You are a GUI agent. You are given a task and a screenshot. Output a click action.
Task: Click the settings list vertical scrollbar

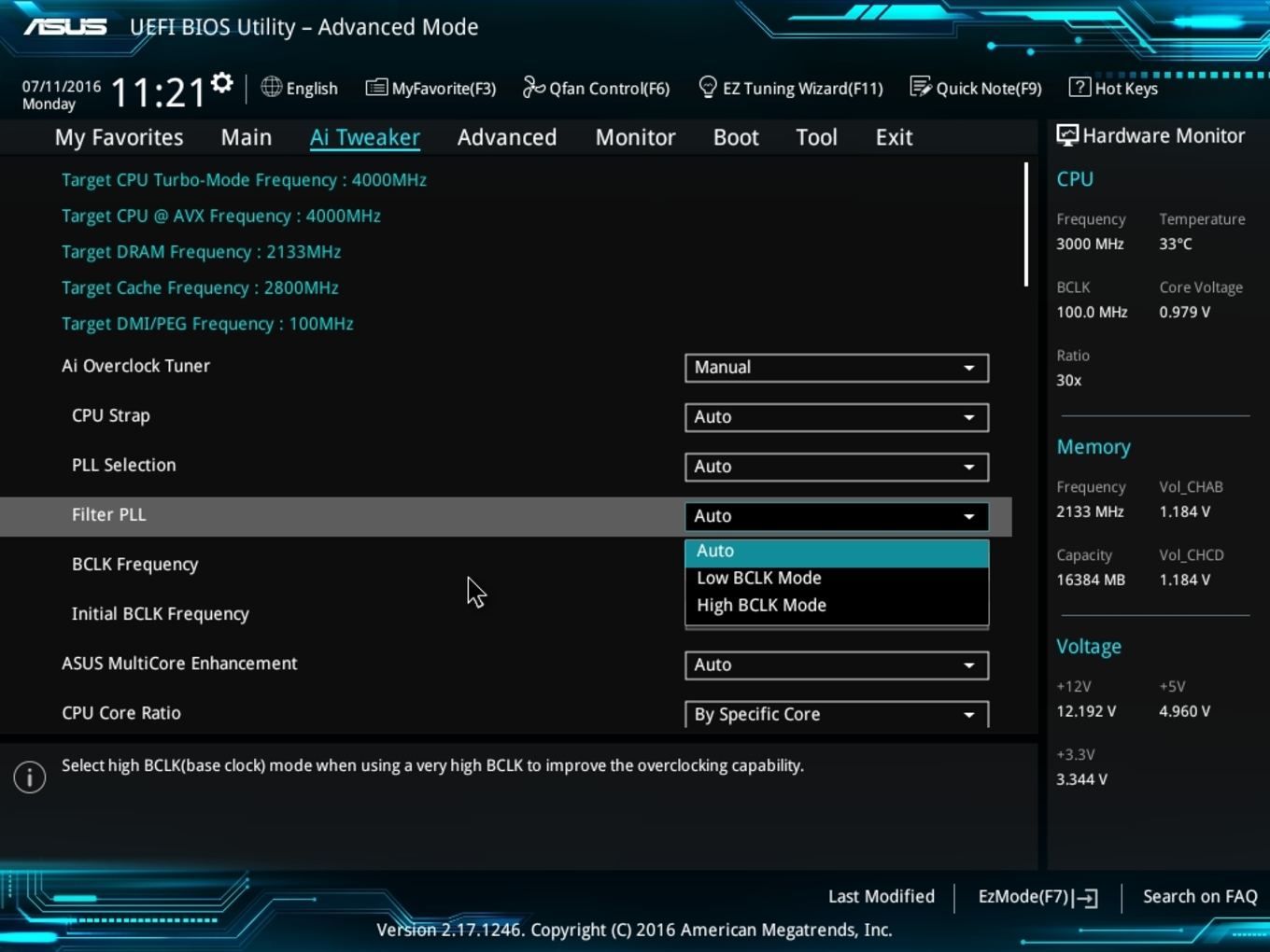coord(1025,224)
